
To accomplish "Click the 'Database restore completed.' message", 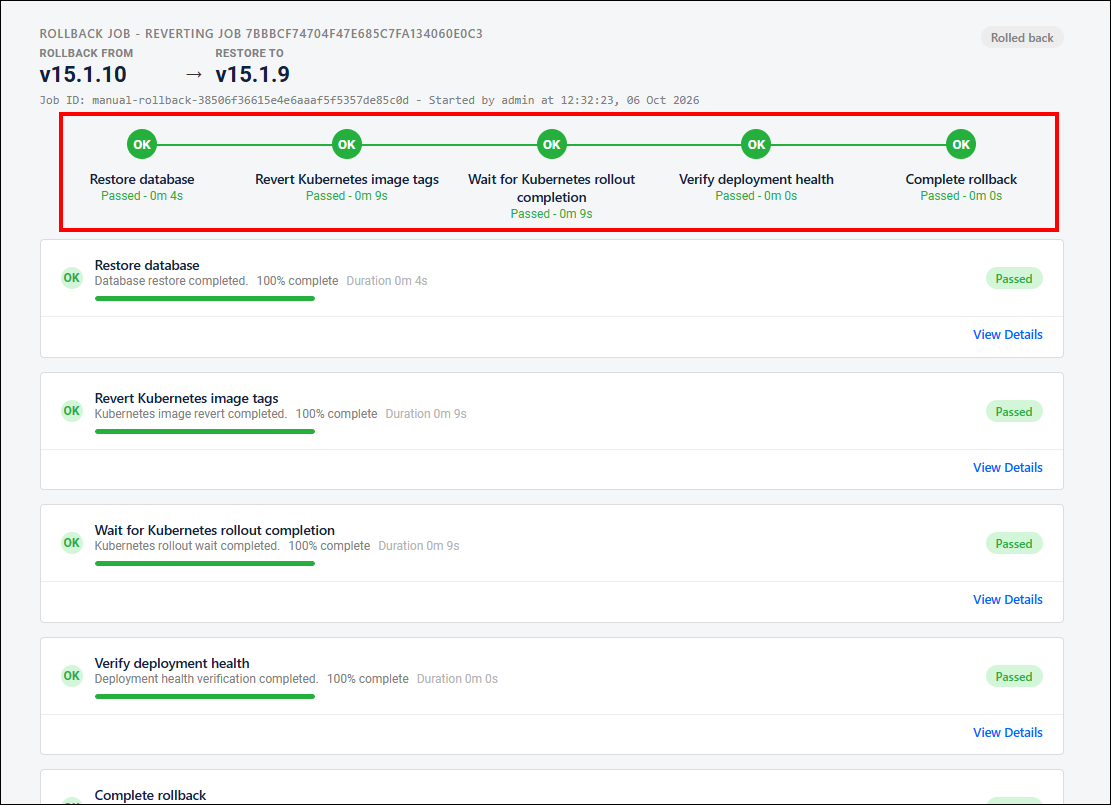I will coord(171,281).
